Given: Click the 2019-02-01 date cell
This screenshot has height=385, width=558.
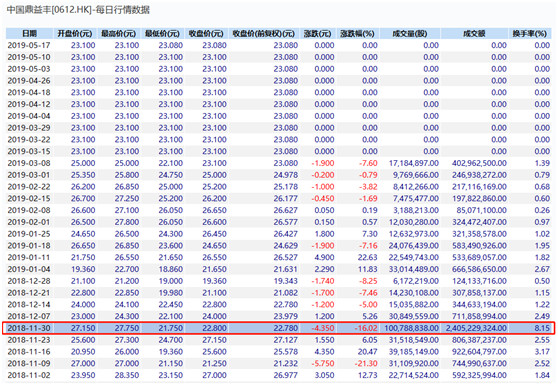Looking at the screenshot, I should coord(29,222).
